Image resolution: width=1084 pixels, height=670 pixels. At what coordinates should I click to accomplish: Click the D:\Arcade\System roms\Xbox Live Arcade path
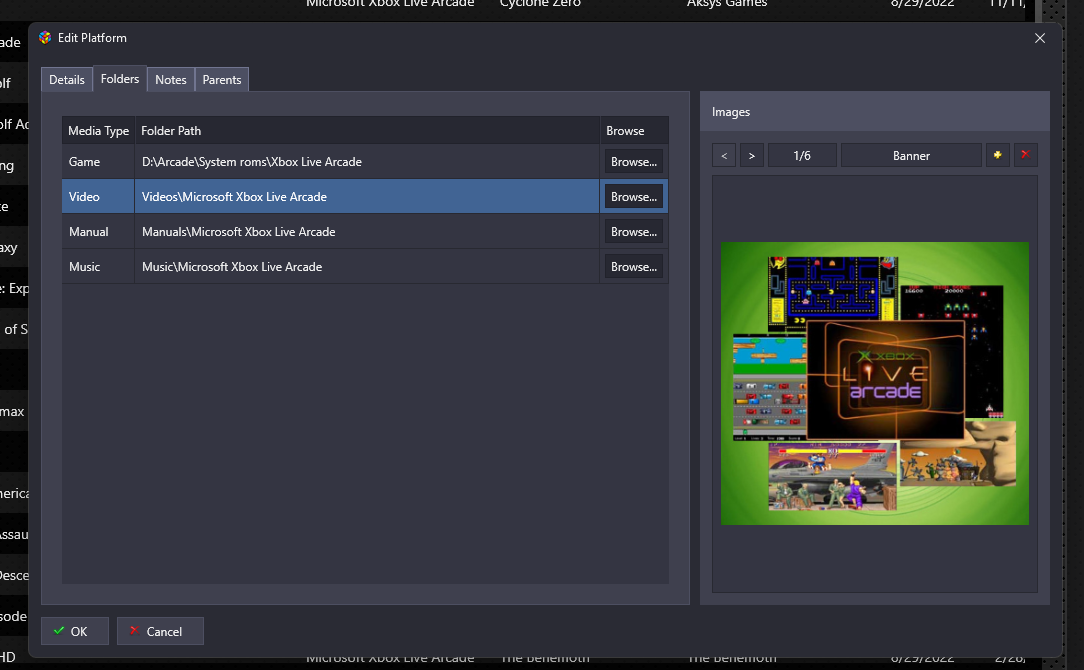[252, 162]
